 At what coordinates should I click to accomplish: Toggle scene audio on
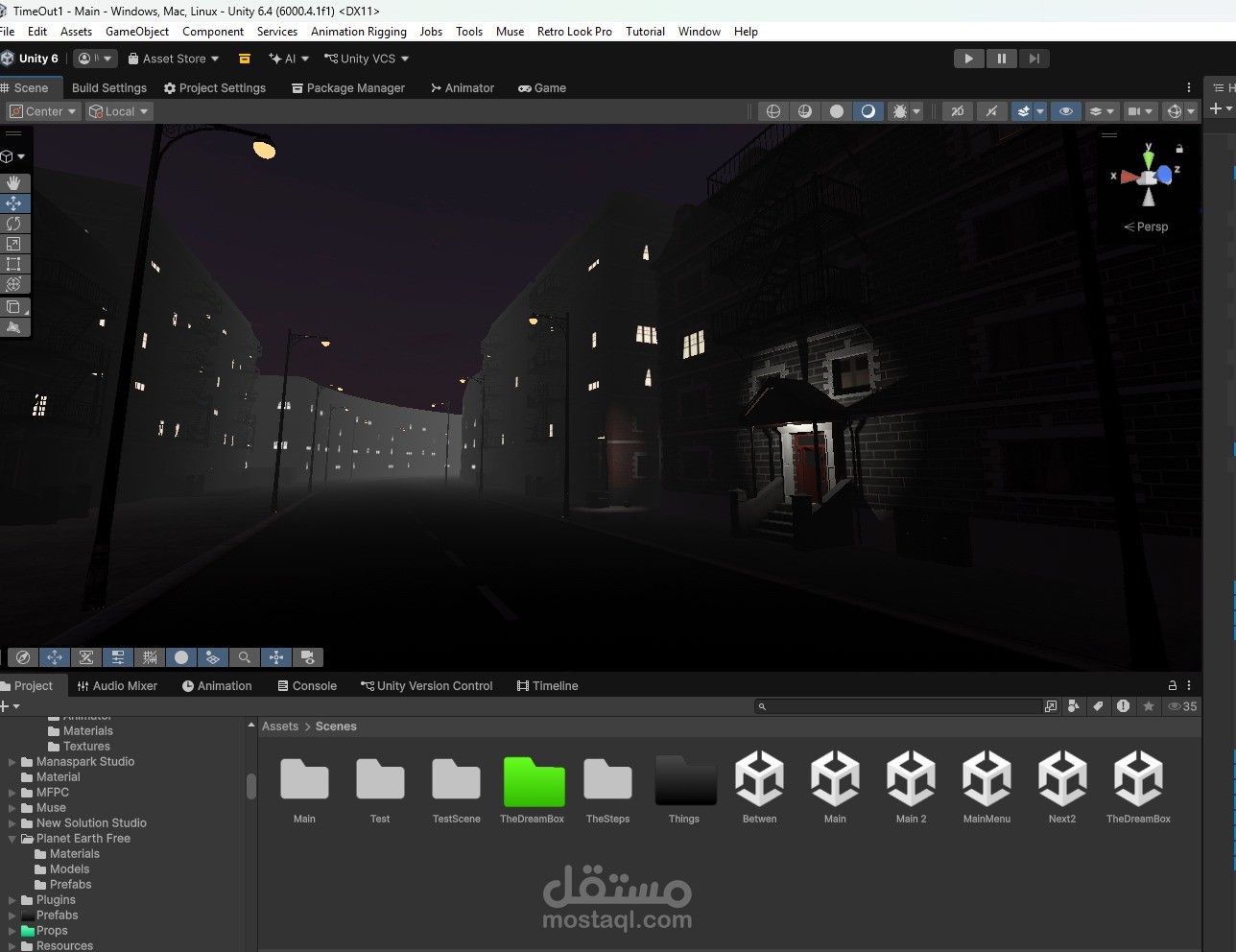(991, 111)
